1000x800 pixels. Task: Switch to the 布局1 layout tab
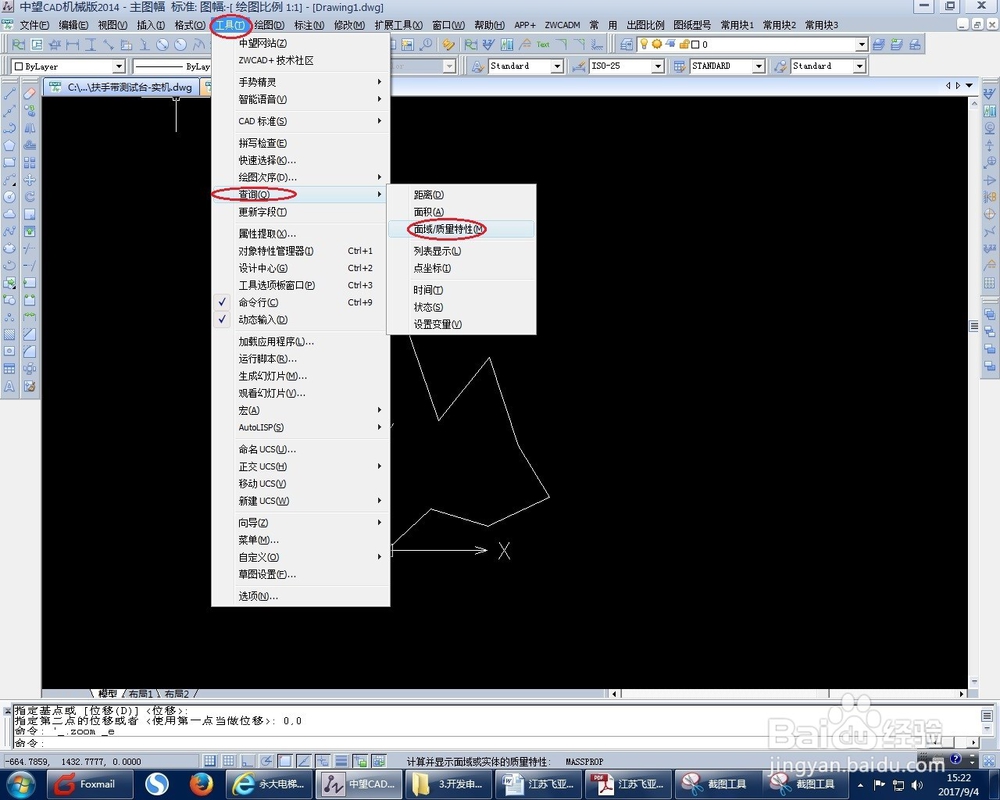pyautogui.click(x=141, y=693)
